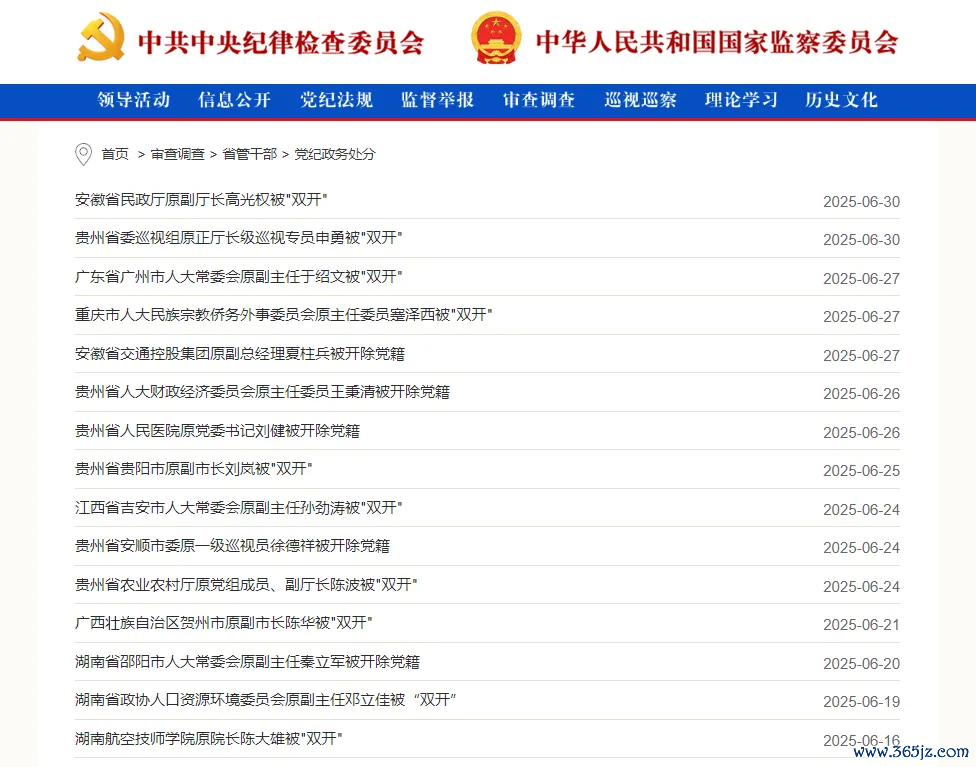Open article about 贵阳市原副市长刘岚
This screenshot has height=767, width=976.
pyautogui.click(x=194, y=468)
